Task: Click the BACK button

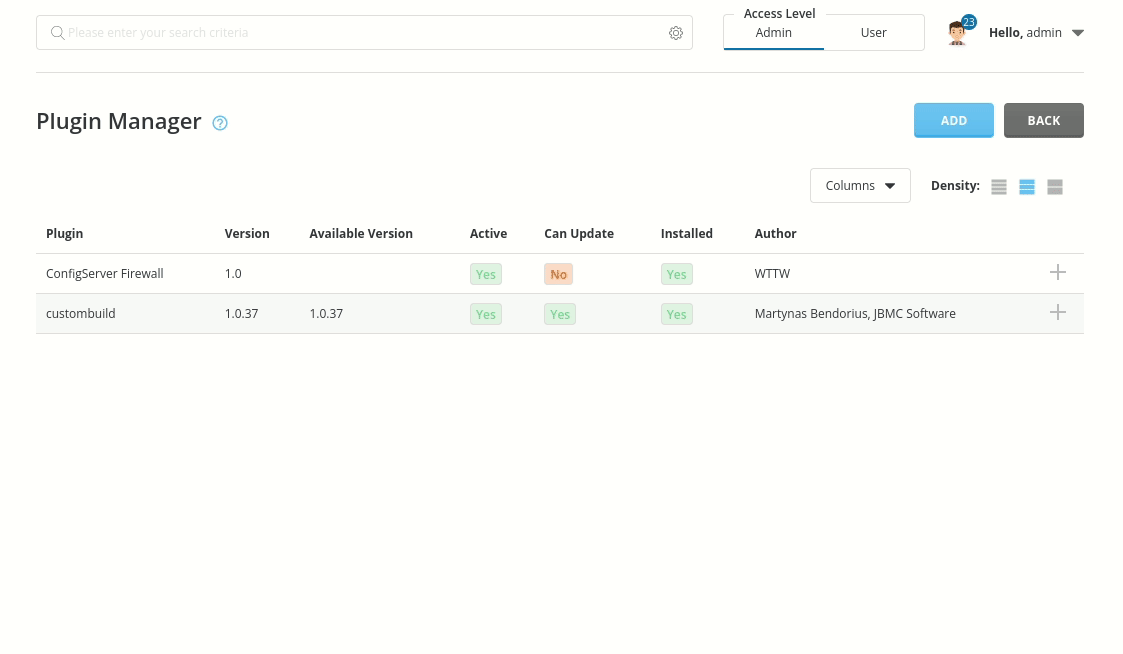Action: pos(1043,120)
